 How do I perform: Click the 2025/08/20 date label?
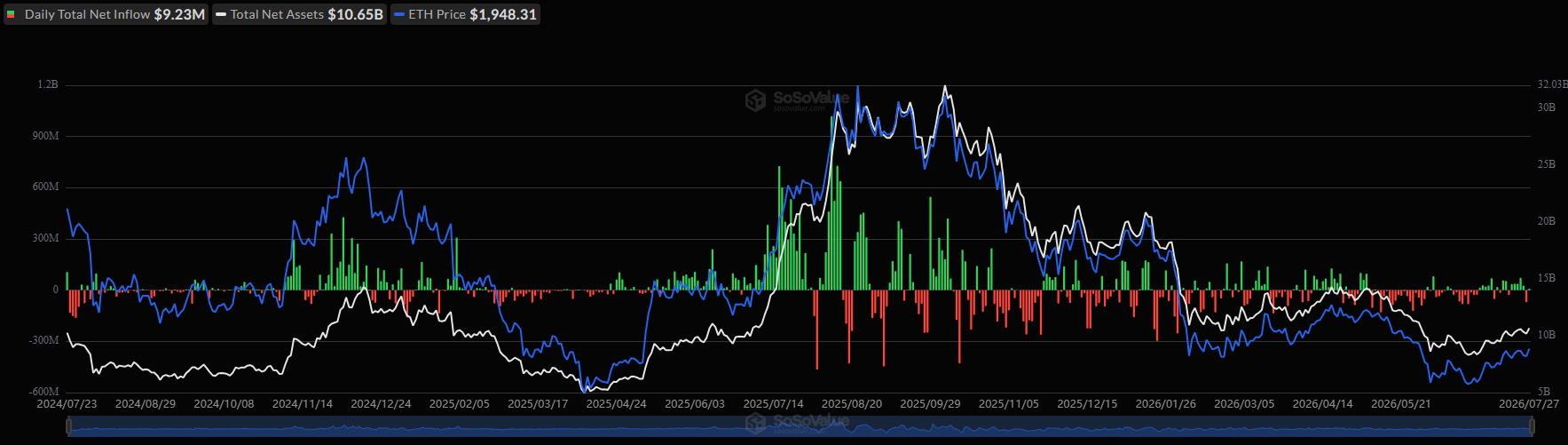click(852, 403)
